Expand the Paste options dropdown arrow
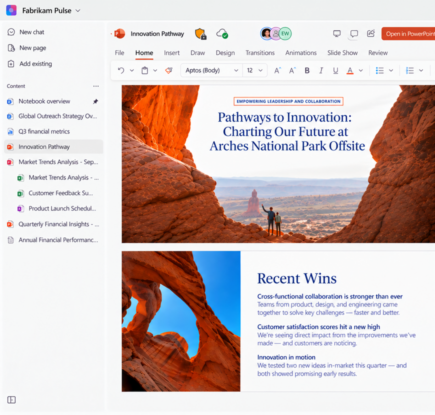 coord(155,70)
